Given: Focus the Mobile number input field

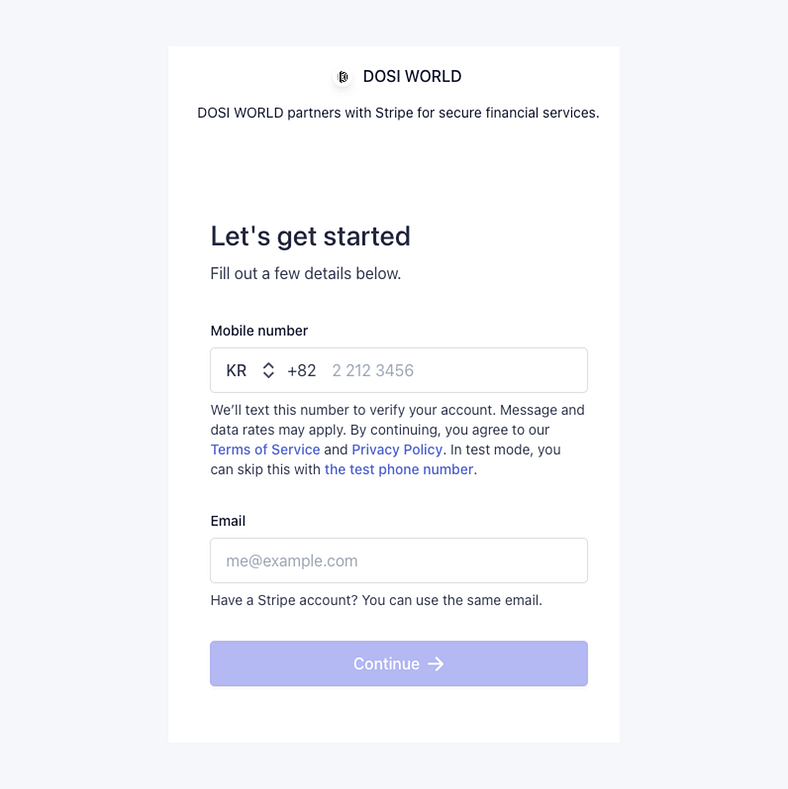Looking at the screenshot, I should [450, 371].
